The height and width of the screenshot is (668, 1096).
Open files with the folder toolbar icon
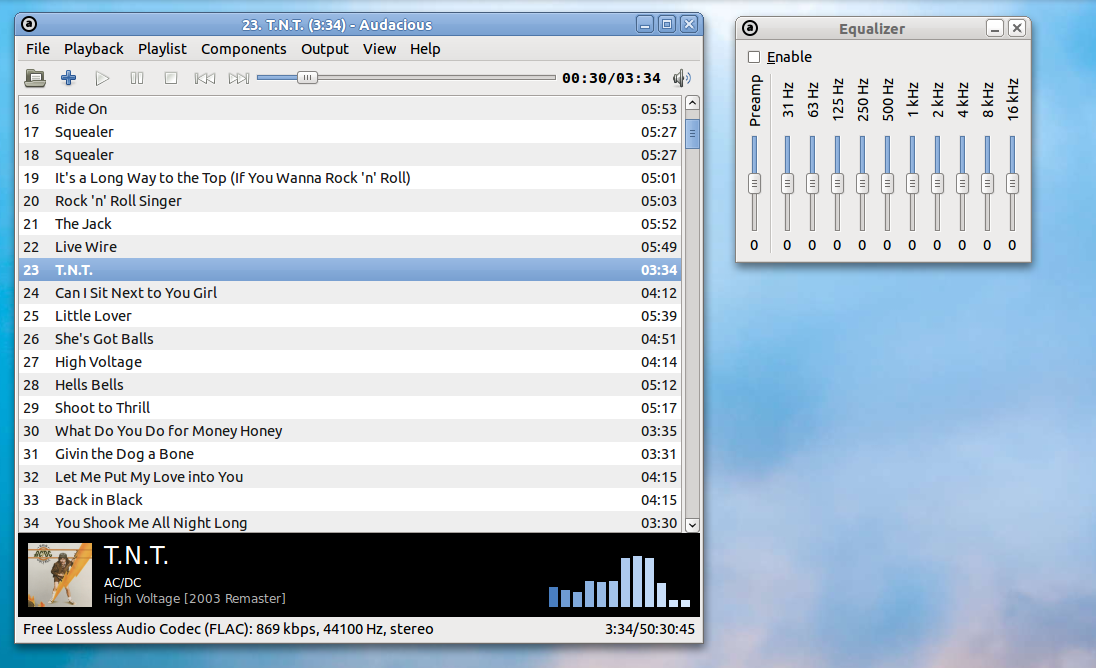point(35,78)
